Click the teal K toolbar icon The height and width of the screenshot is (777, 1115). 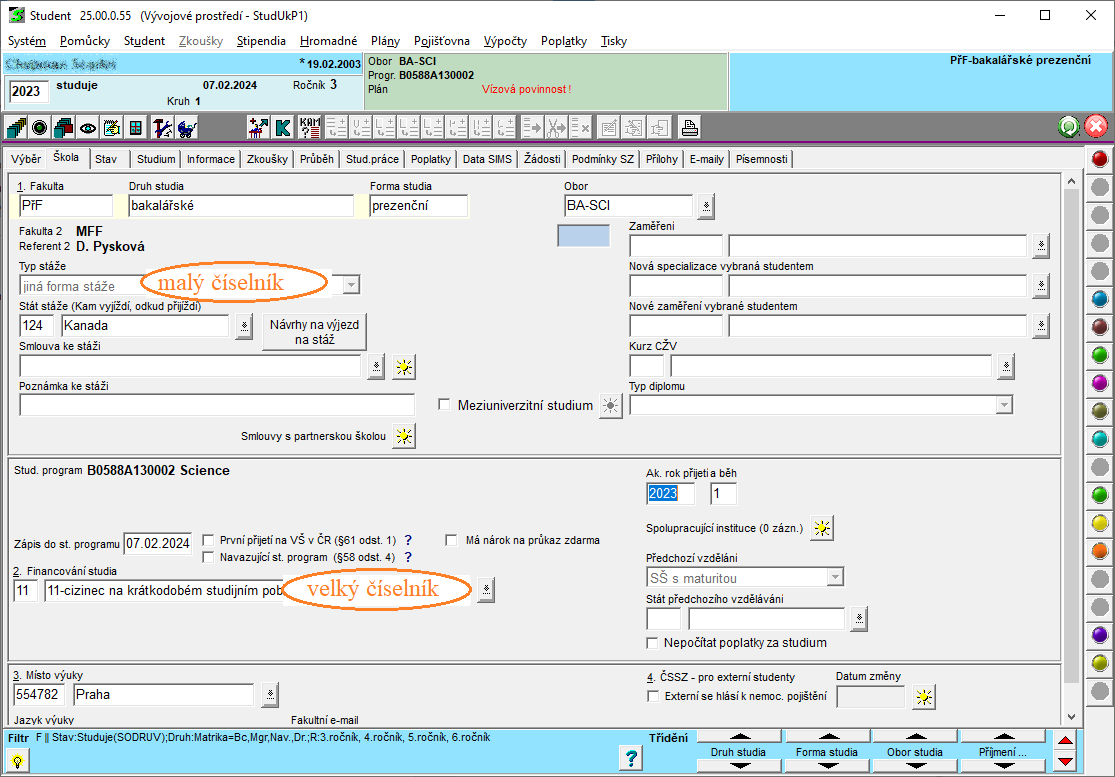click(283, 128)
